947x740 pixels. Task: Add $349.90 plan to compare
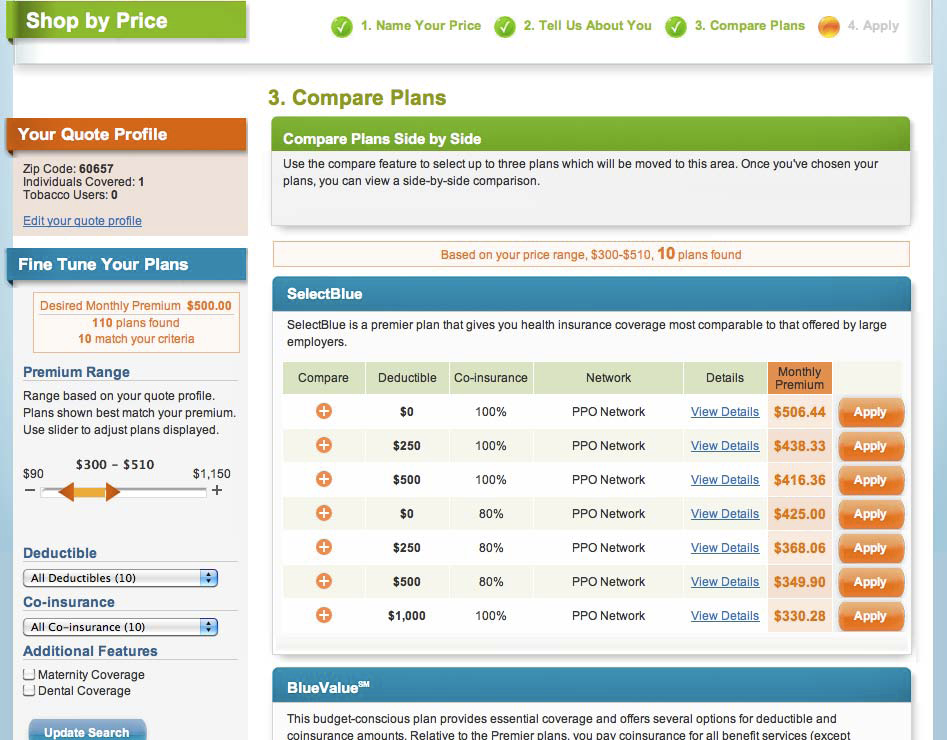tap(324, 581)
